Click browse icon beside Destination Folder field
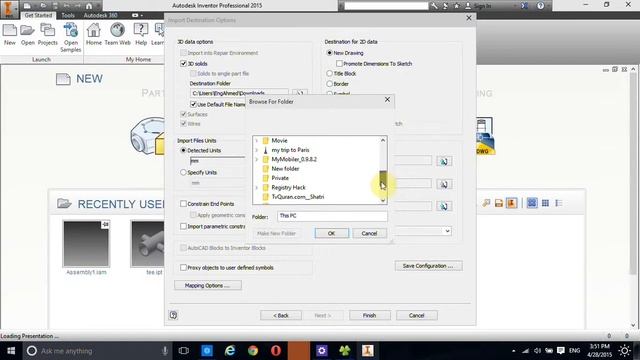The height and width of the screenshot is (360, 640). [300, 93]
